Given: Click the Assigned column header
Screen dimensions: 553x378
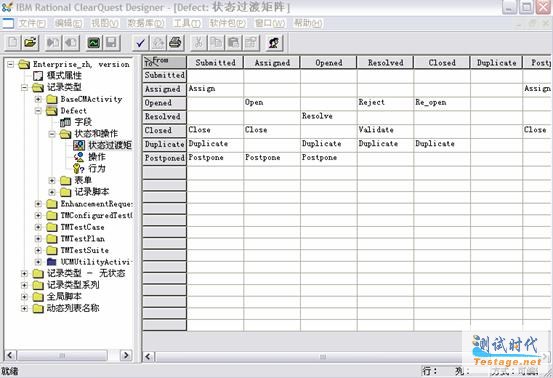Looking at the screenshot, I should click(x=272, y=63).
